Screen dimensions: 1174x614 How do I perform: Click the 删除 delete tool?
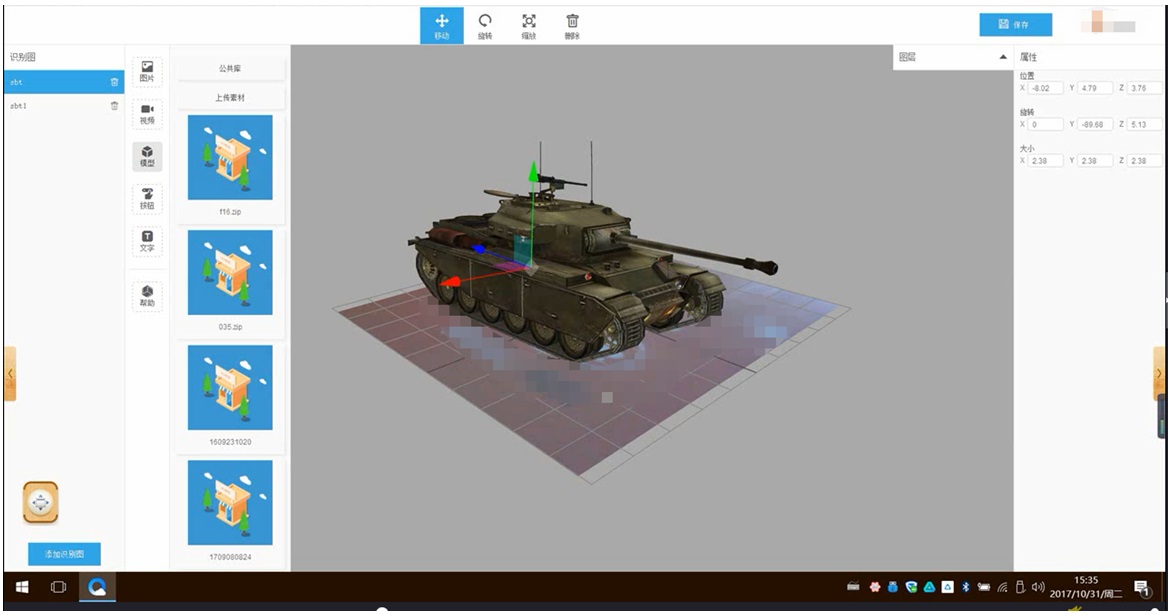tap(572, 25)
